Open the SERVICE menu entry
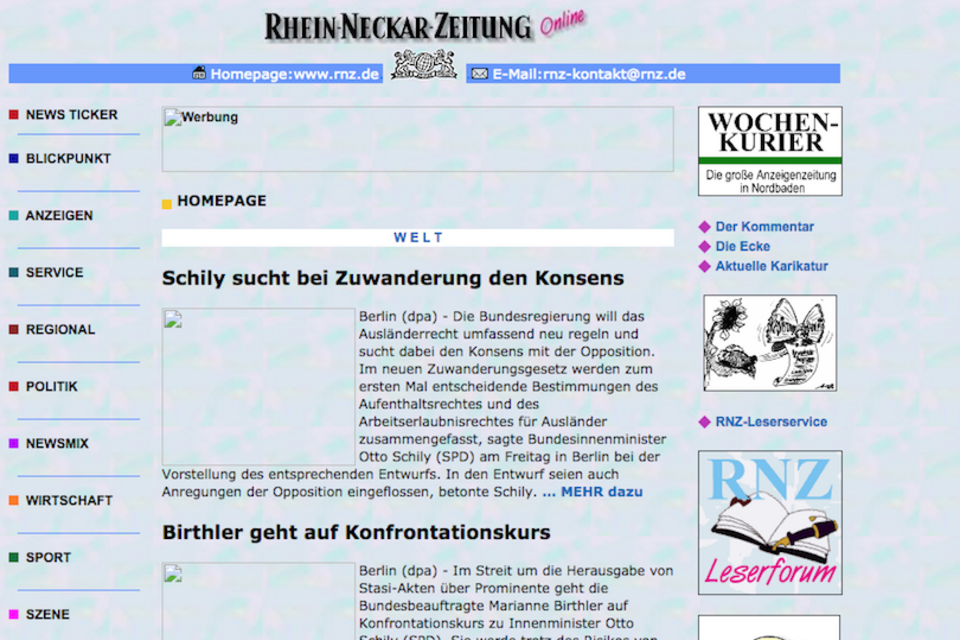Viewport: 960px width, 640px height. tap(54, 273)
